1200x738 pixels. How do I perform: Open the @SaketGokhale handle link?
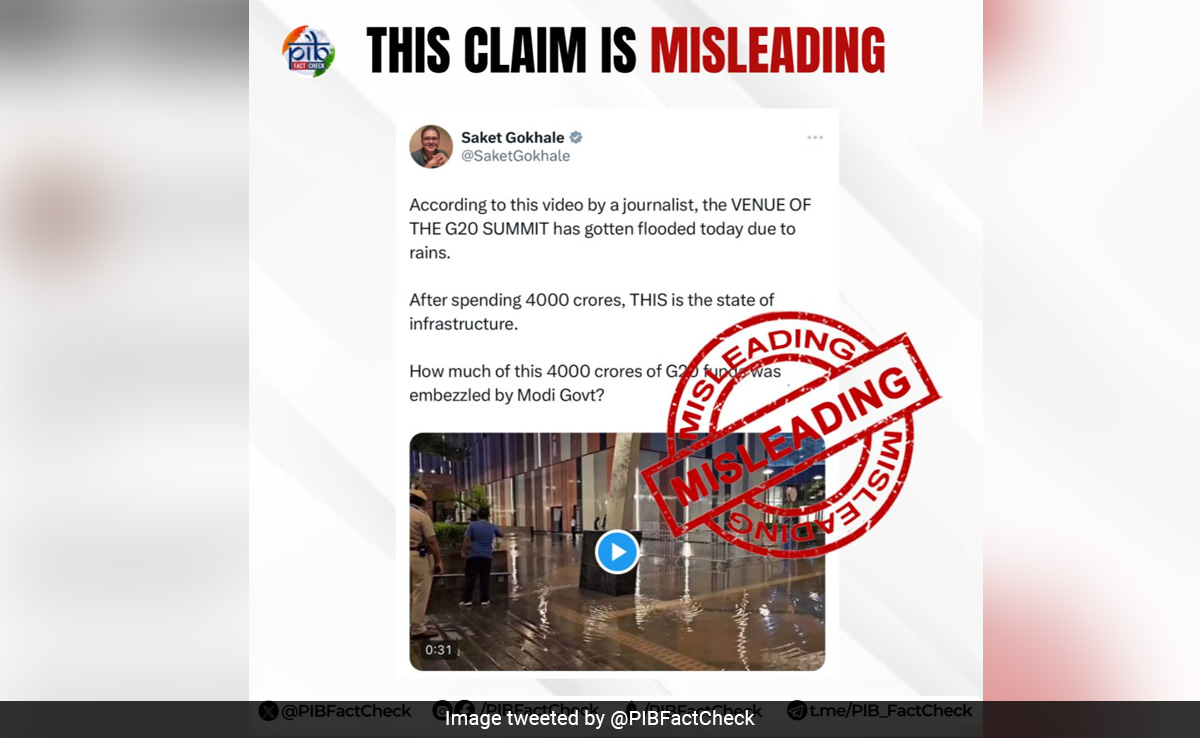pos(516,156)
